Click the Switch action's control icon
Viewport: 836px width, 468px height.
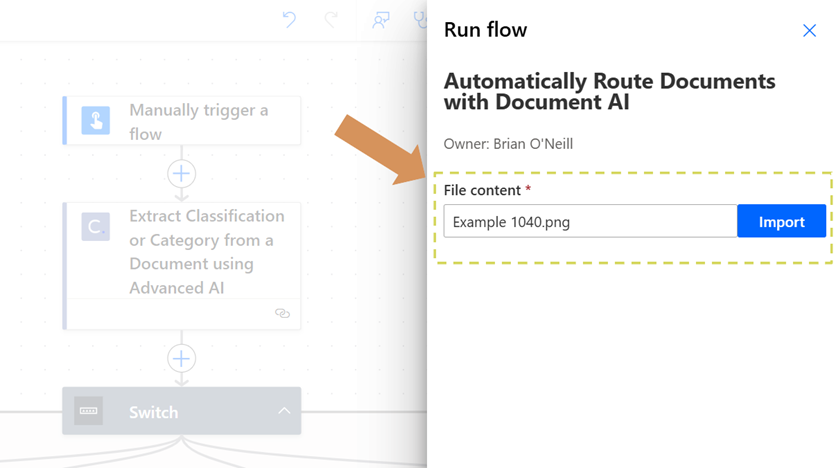(89, 411)
